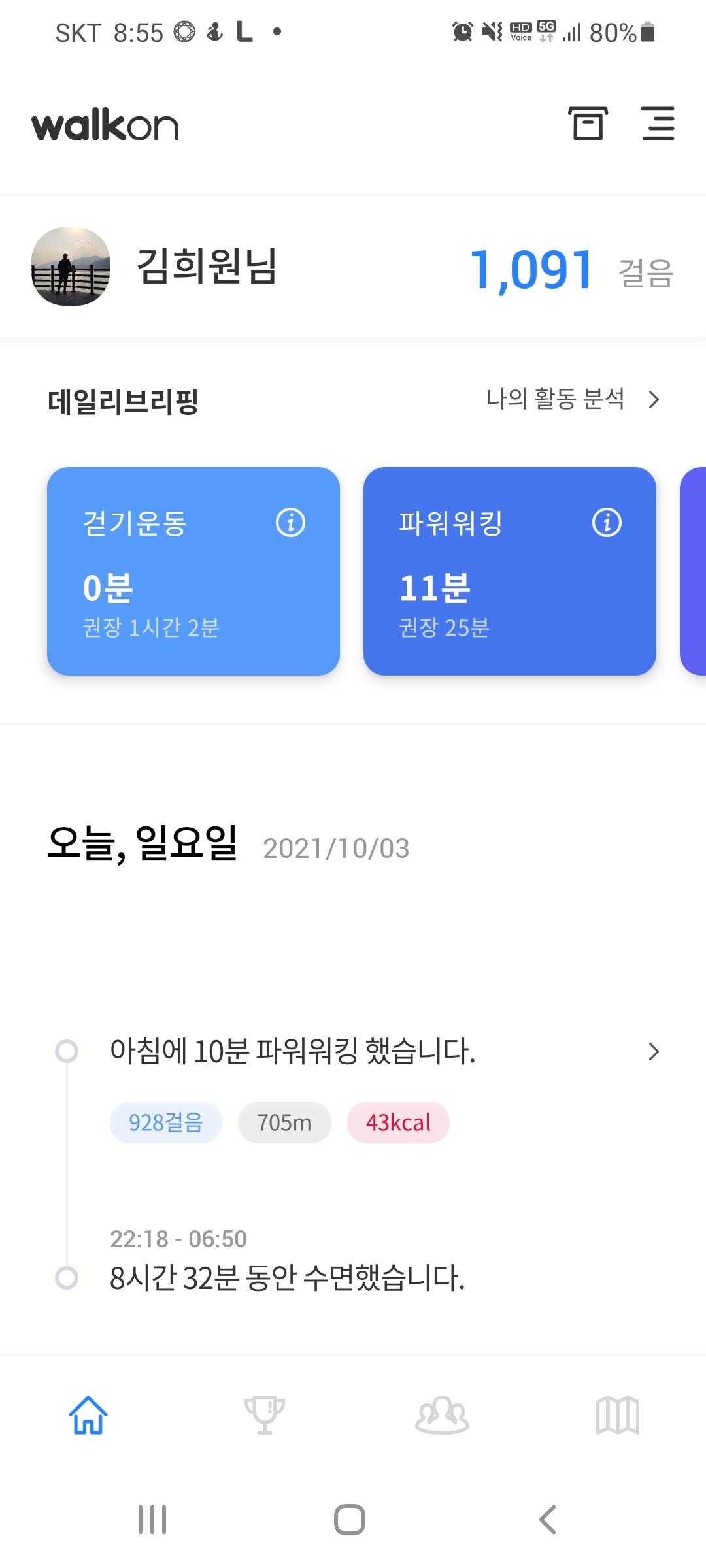Screen dimensions: 706x1568
Task: Tap the 1,091 step count
Action: tap(531, 269)
